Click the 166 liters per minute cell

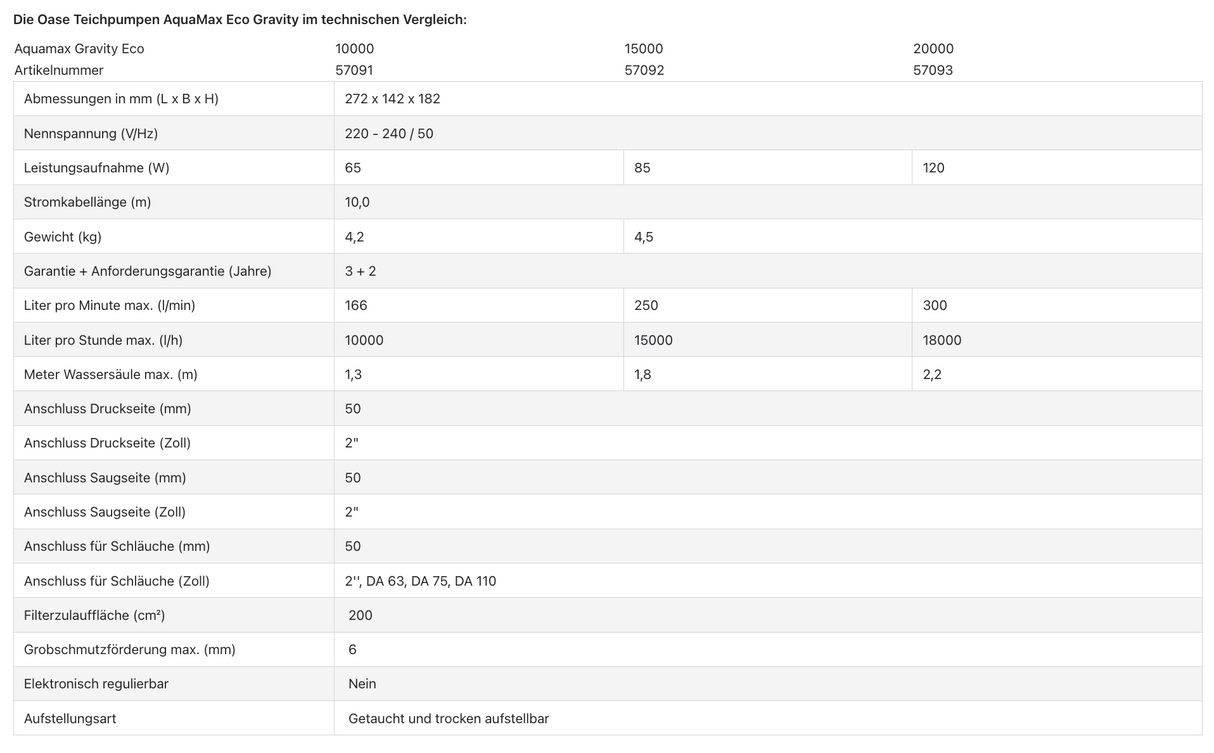356,305
